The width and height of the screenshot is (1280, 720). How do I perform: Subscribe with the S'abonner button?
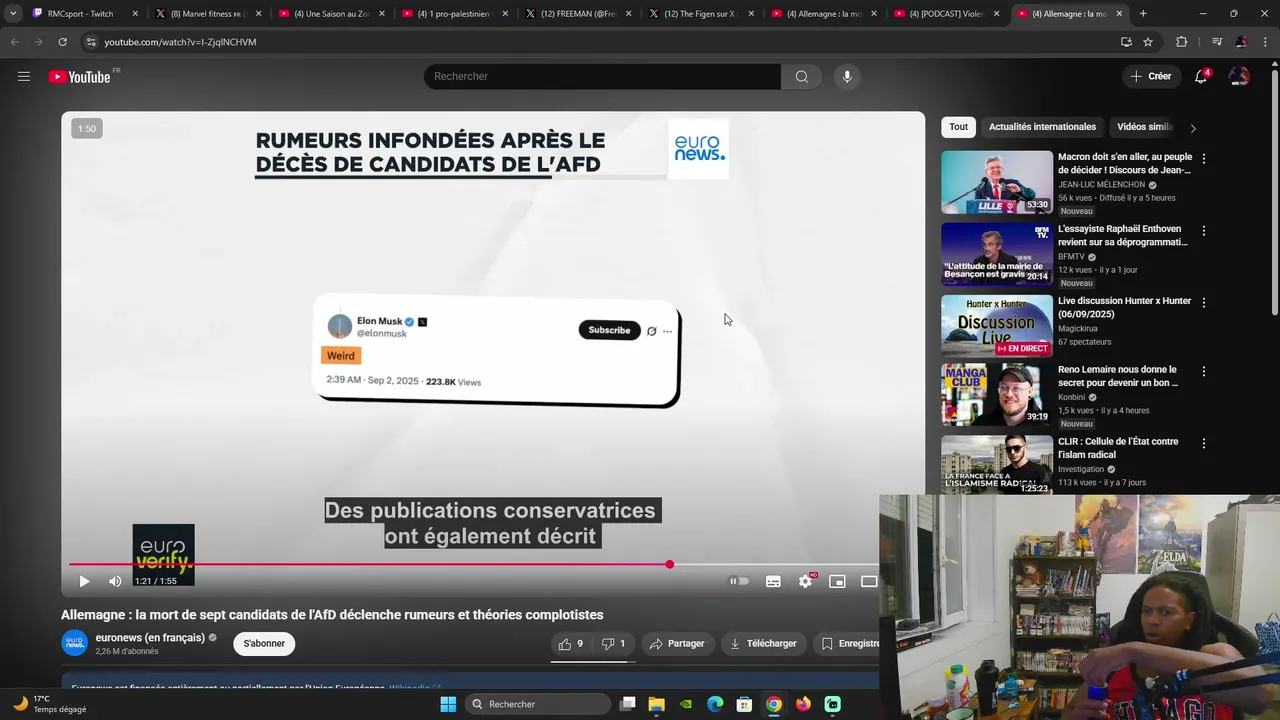[264, 644]
